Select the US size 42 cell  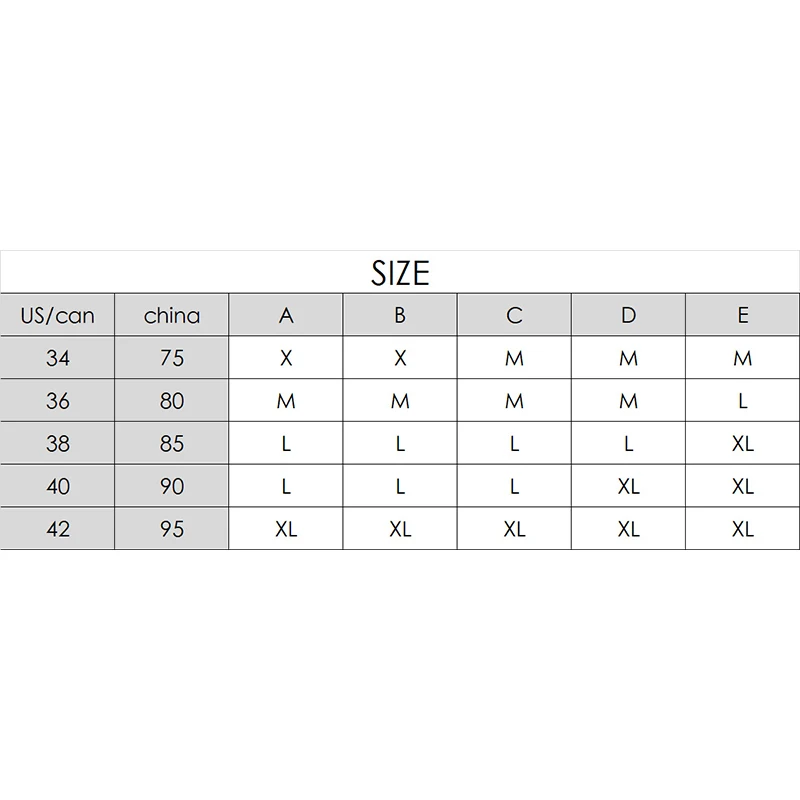tap(57, 529)
